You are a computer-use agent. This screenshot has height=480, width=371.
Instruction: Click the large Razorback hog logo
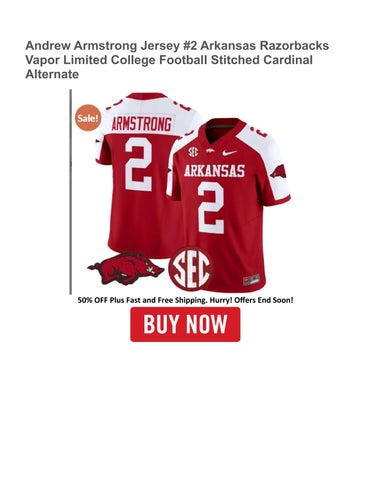(126, 268)
